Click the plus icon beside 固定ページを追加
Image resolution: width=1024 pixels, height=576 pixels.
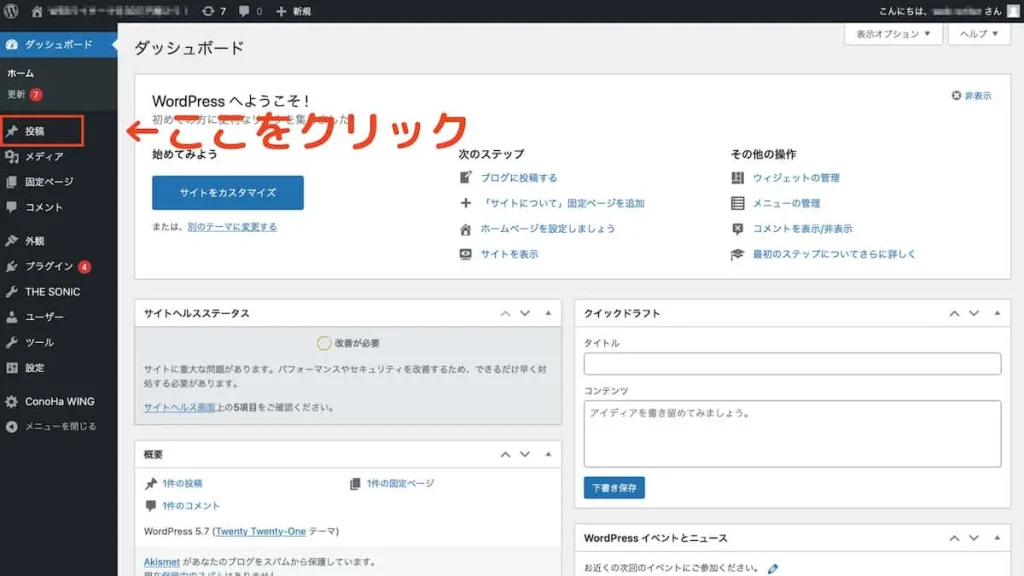click(466, 203)
